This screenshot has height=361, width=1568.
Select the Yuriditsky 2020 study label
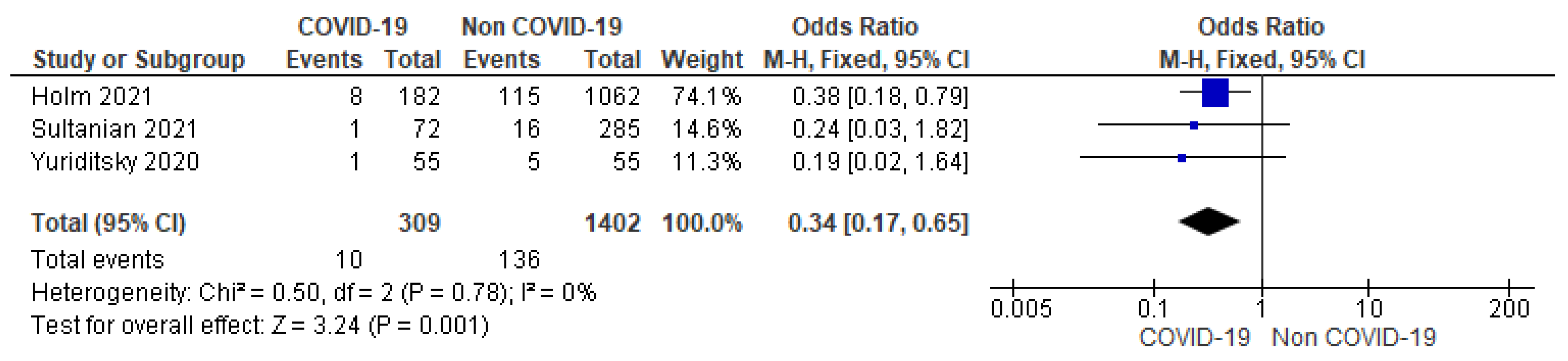click(115, 162)
